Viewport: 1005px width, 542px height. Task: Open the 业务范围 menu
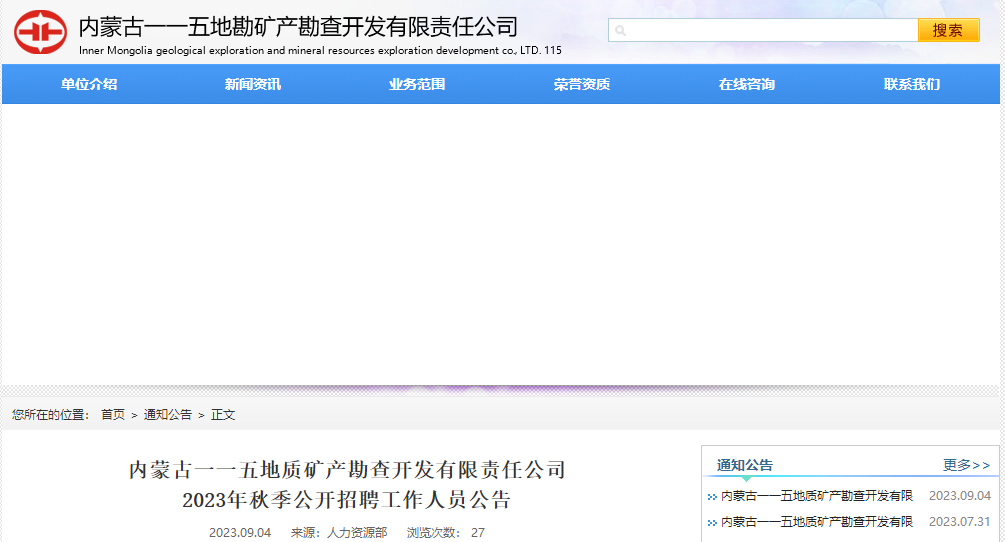(417, 84)
